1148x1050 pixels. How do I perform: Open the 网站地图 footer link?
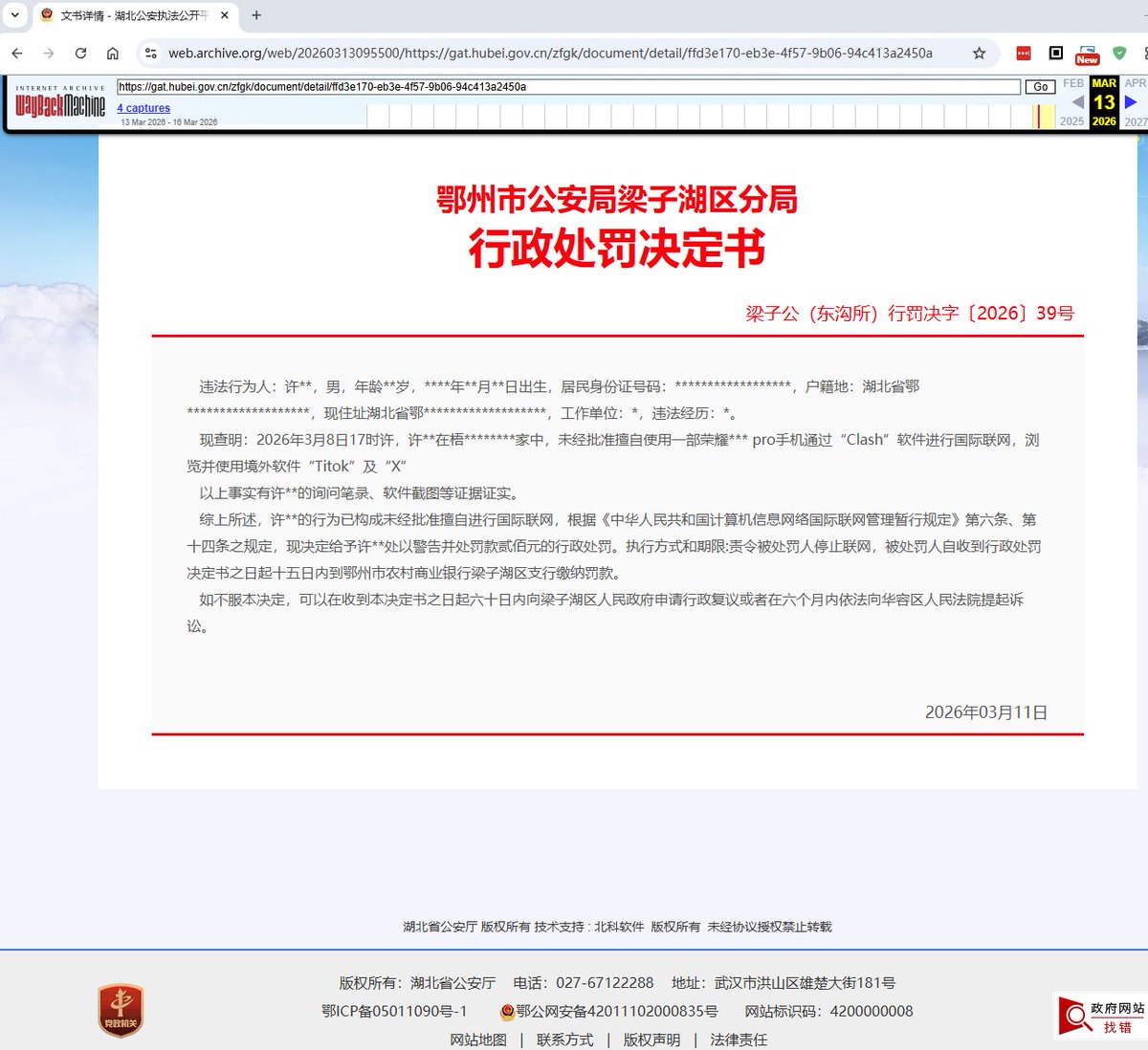point(478,1039)
